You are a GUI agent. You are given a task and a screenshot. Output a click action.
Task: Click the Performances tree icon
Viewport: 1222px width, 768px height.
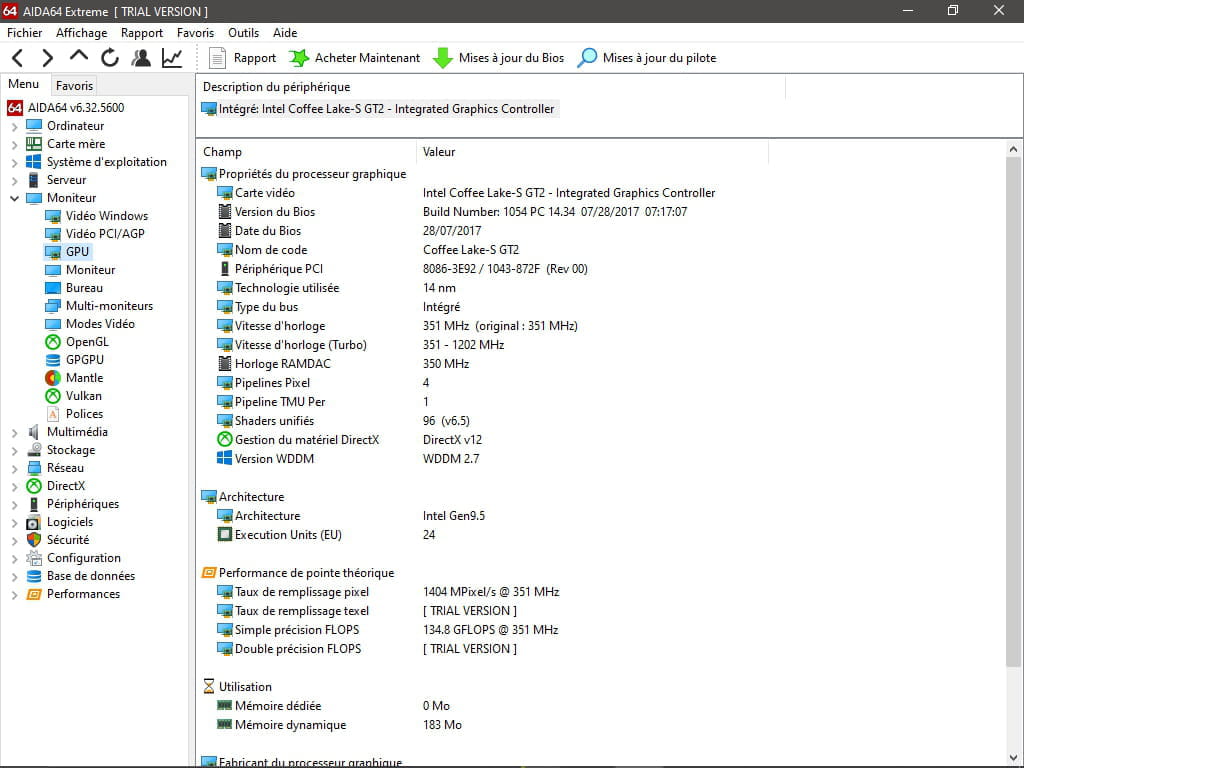click(x=34, y=594)
